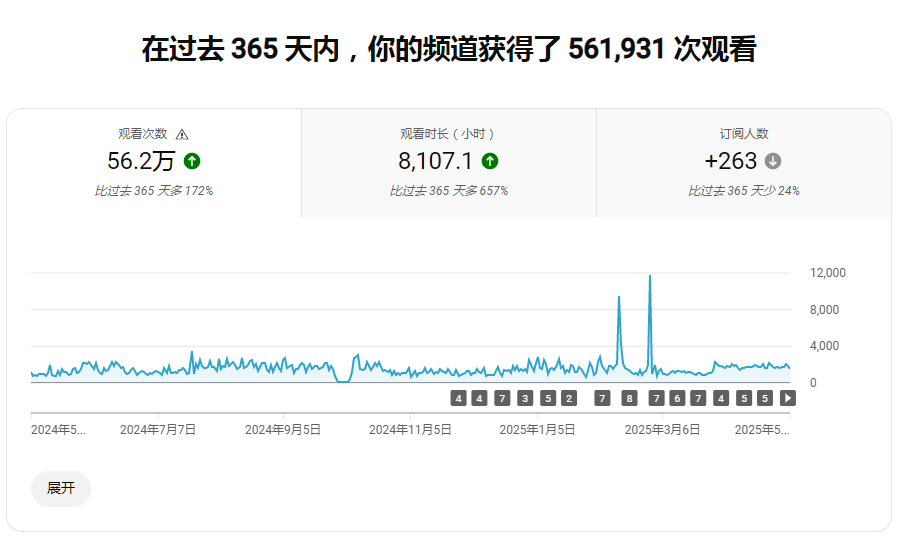Click the 12,000 gridline value label
This screenshot has height=537, width=902.
[827, 273]
